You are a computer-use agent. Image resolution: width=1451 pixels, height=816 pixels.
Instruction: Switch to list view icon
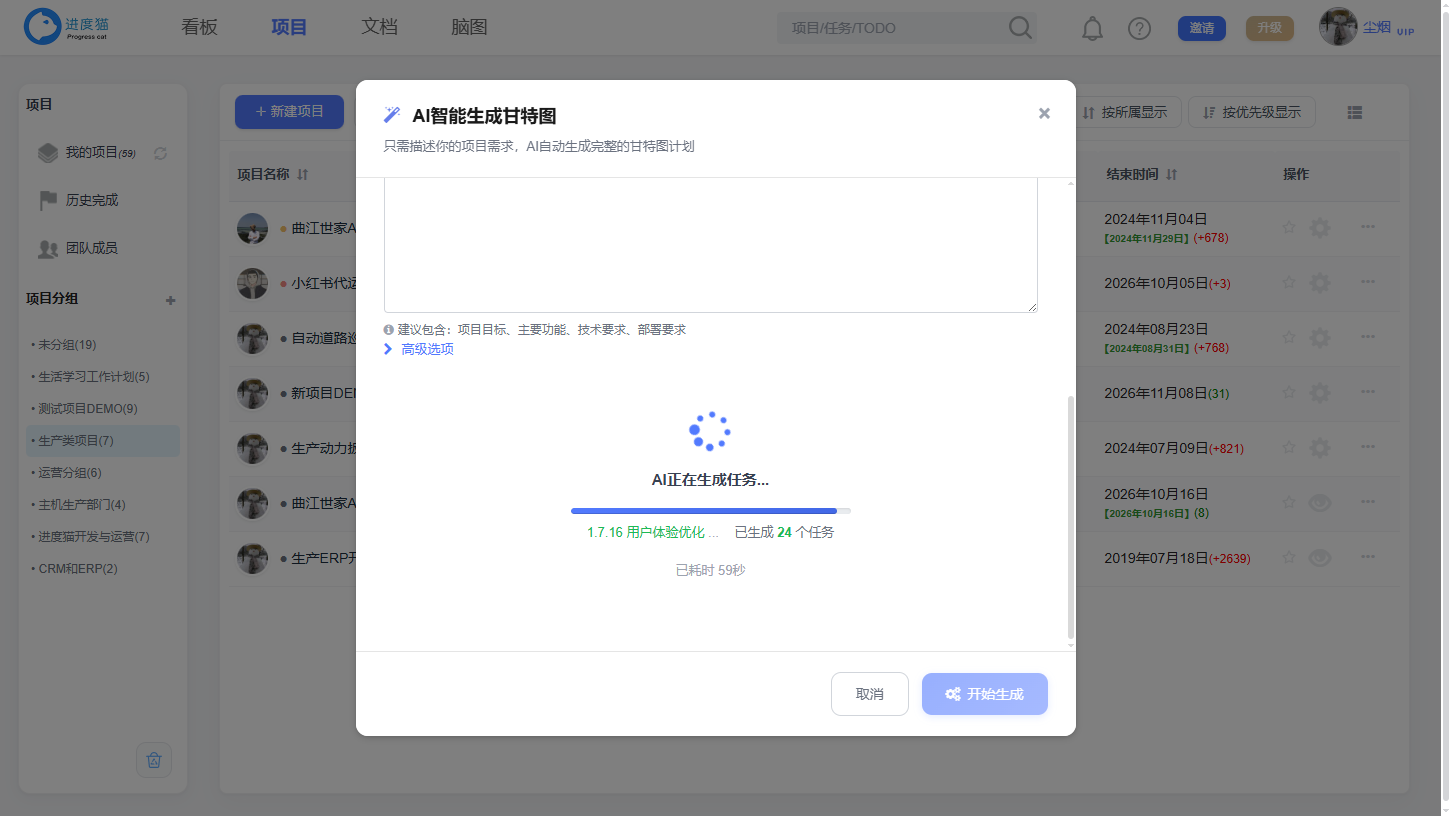[x=1355, y=113]
